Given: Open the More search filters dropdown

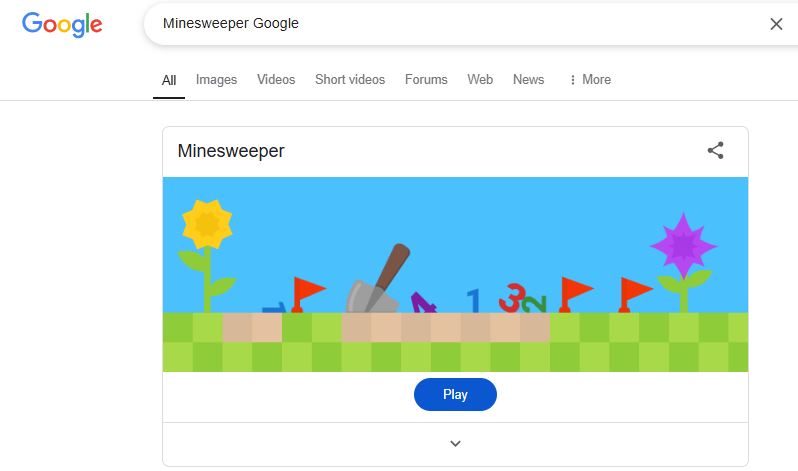Looking at the screenshot, I should [589, 80].
